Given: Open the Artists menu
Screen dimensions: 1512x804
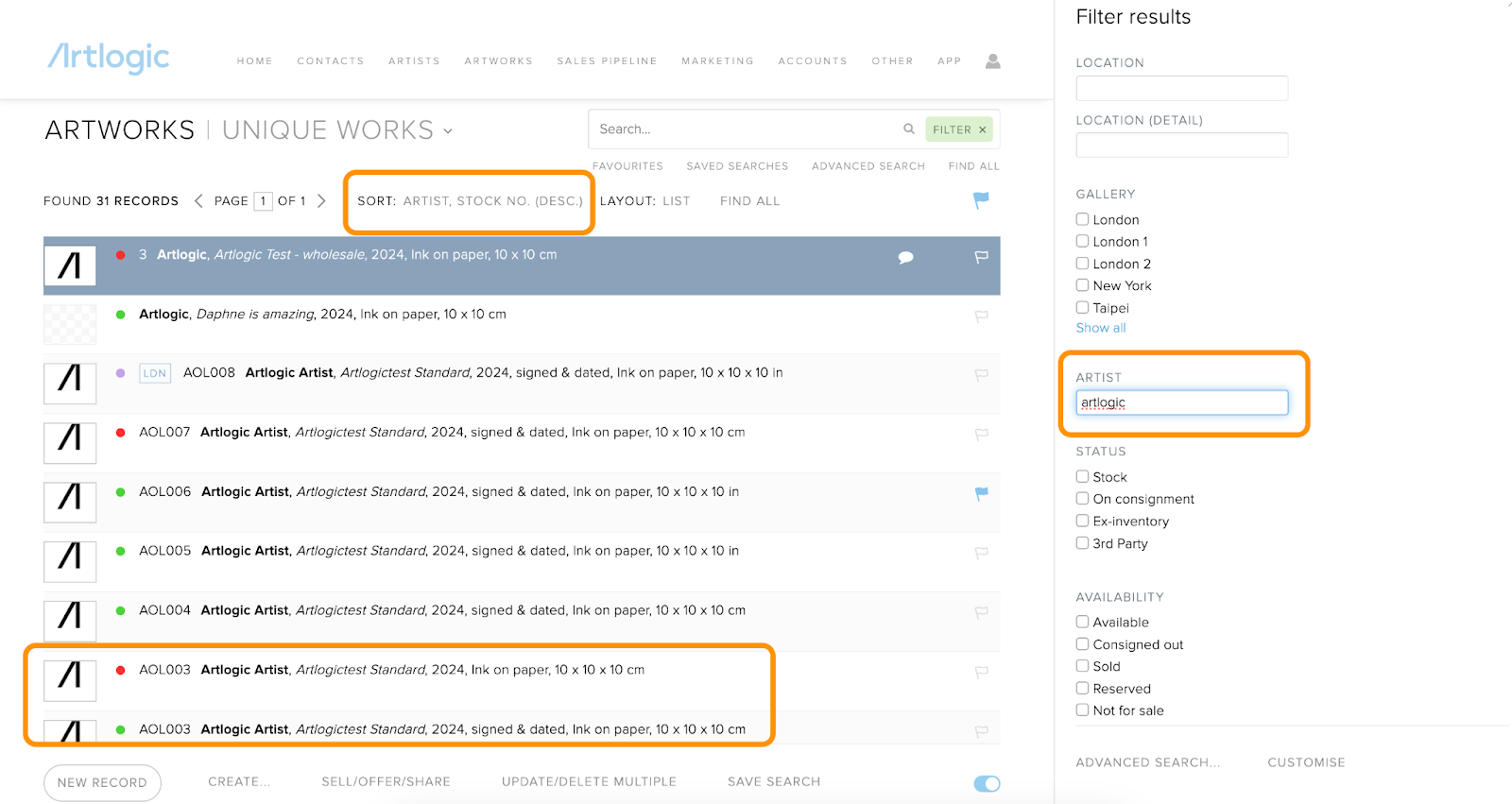Looking at the screenshot, I should click(414, 61).
